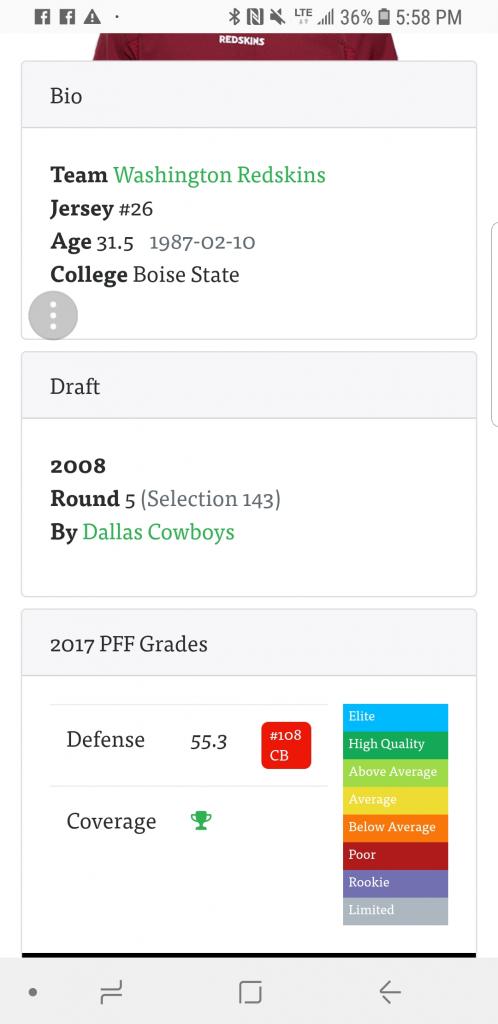Tap the Draft section header
The width and height of the screenshot is (498, 1024).
249,385
